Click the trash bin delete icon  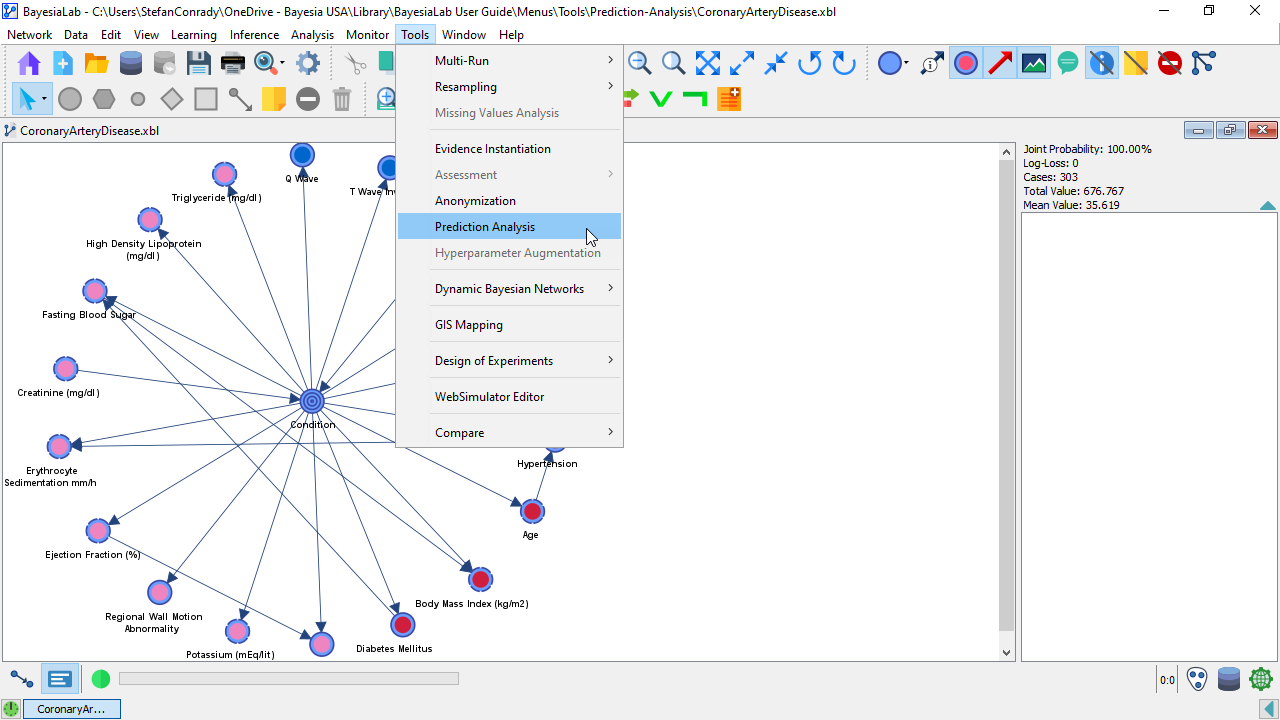342,99
